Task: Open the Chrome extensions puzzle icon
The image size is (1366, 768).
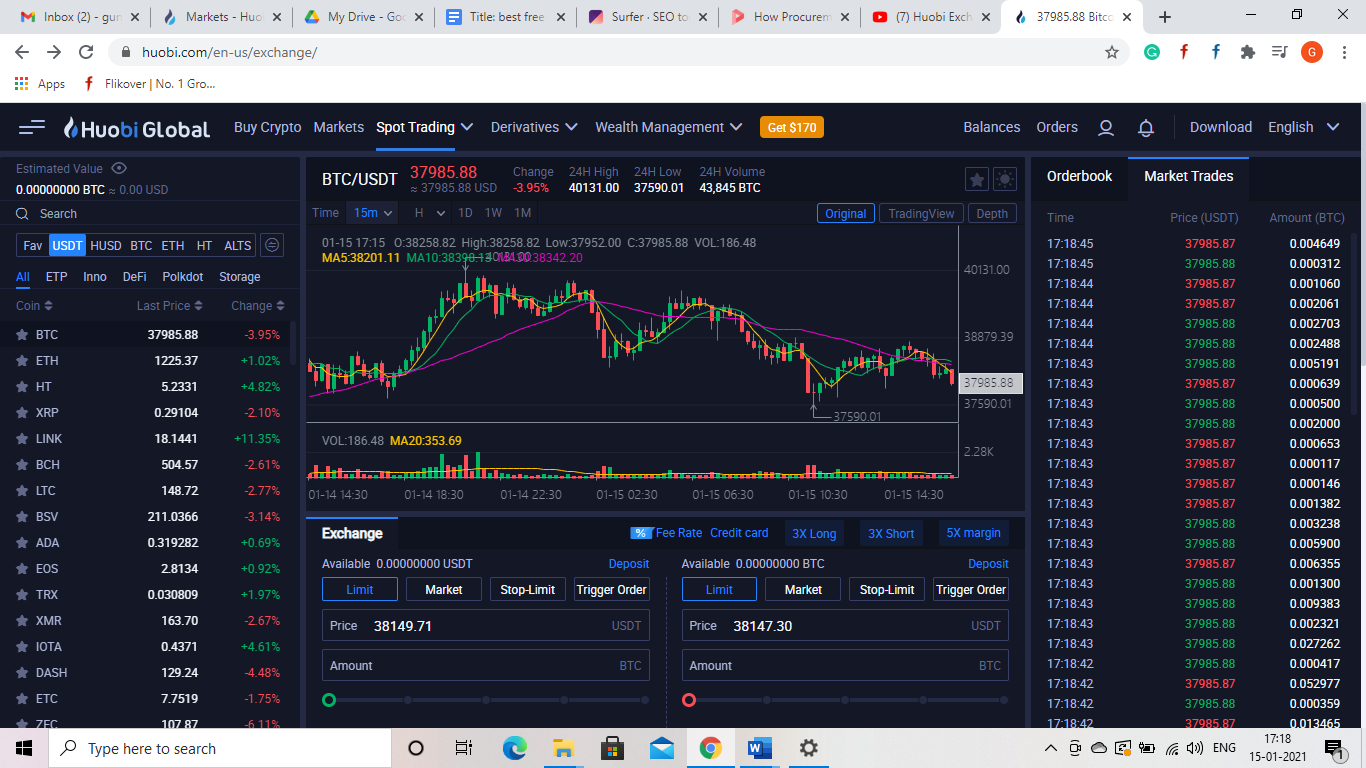Action: (x=1247, y=52)
